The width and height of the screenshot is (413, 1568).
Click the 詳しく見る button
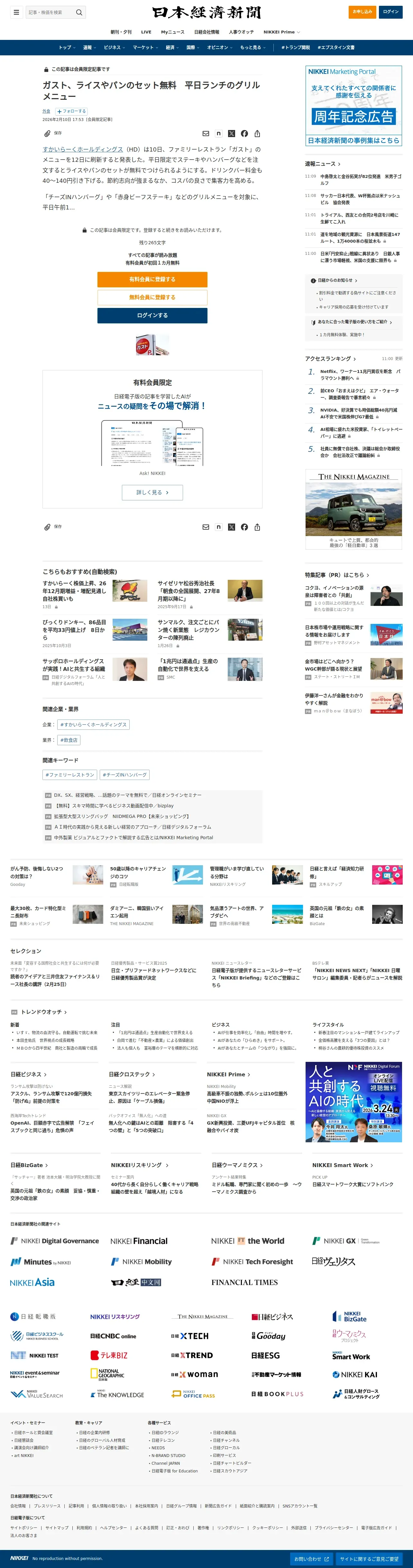[152, 492]
